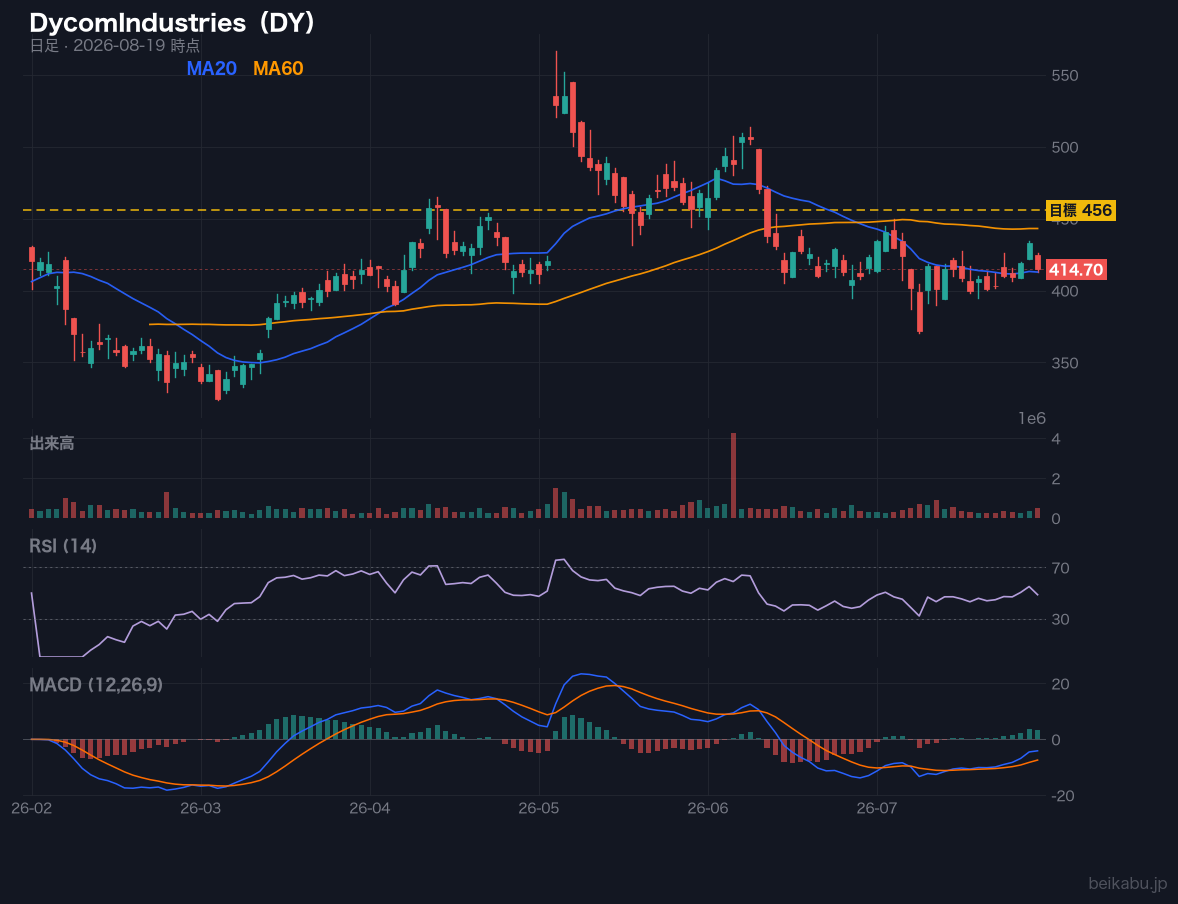Viewport: 1178px width, 904px height.
Task: Click the 500 price axis label
Action: coord(1065,147)
